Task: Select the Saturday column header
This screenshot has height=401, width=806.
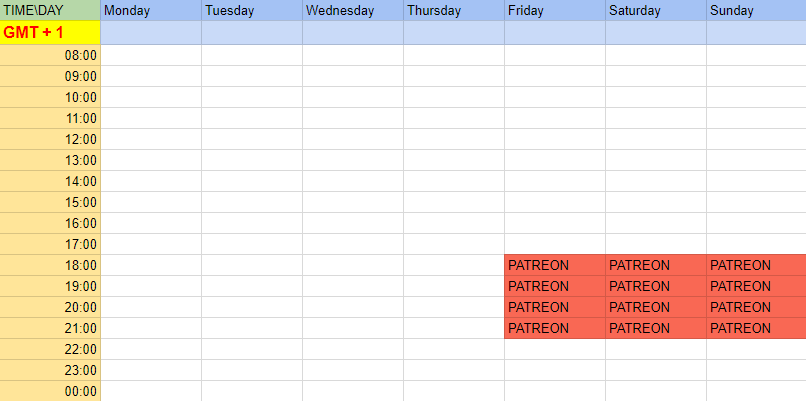Action: (x=656, y=10)
